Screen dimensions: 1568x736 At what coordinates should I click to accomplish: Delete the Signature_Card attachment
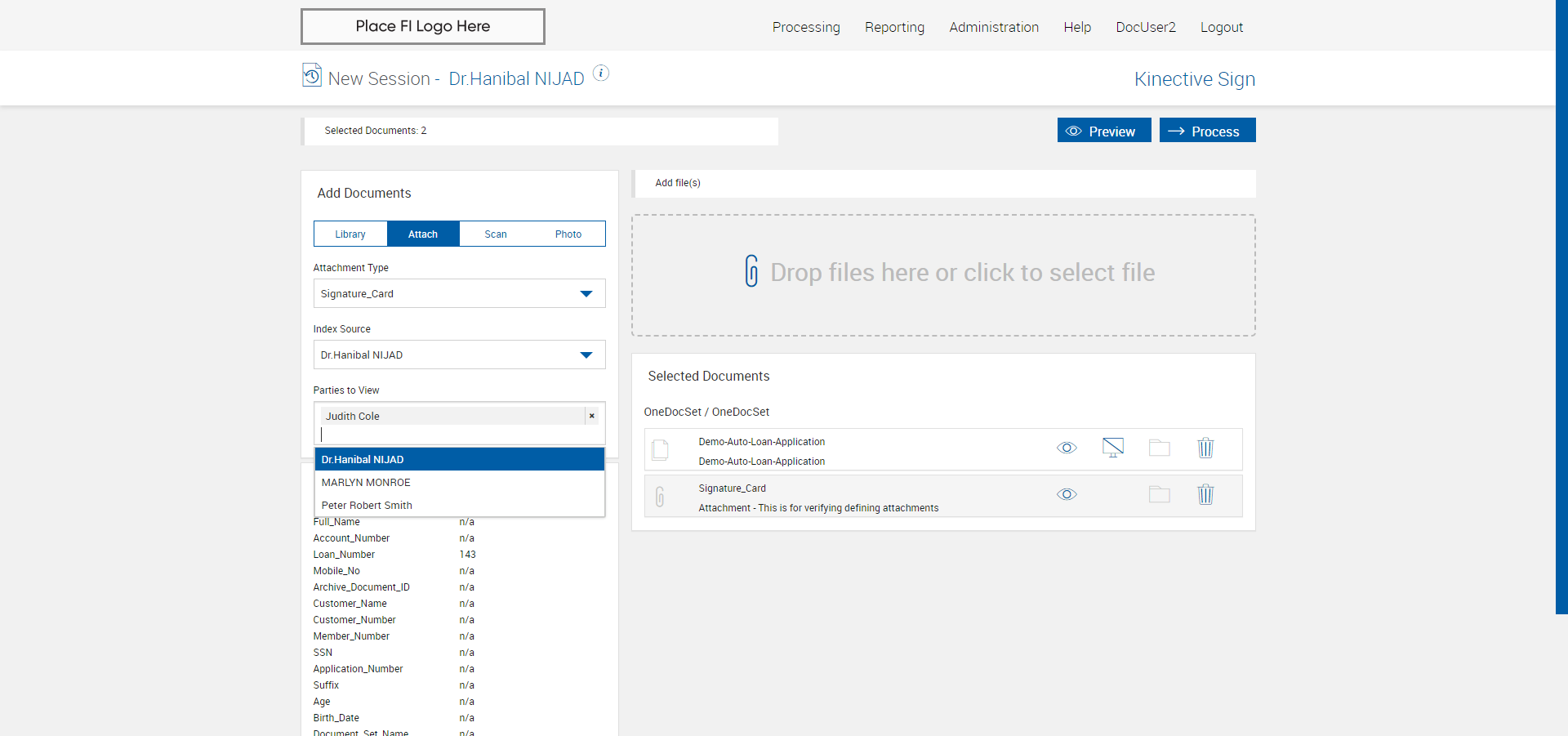pyautogui.click(x=1205, y=494)
